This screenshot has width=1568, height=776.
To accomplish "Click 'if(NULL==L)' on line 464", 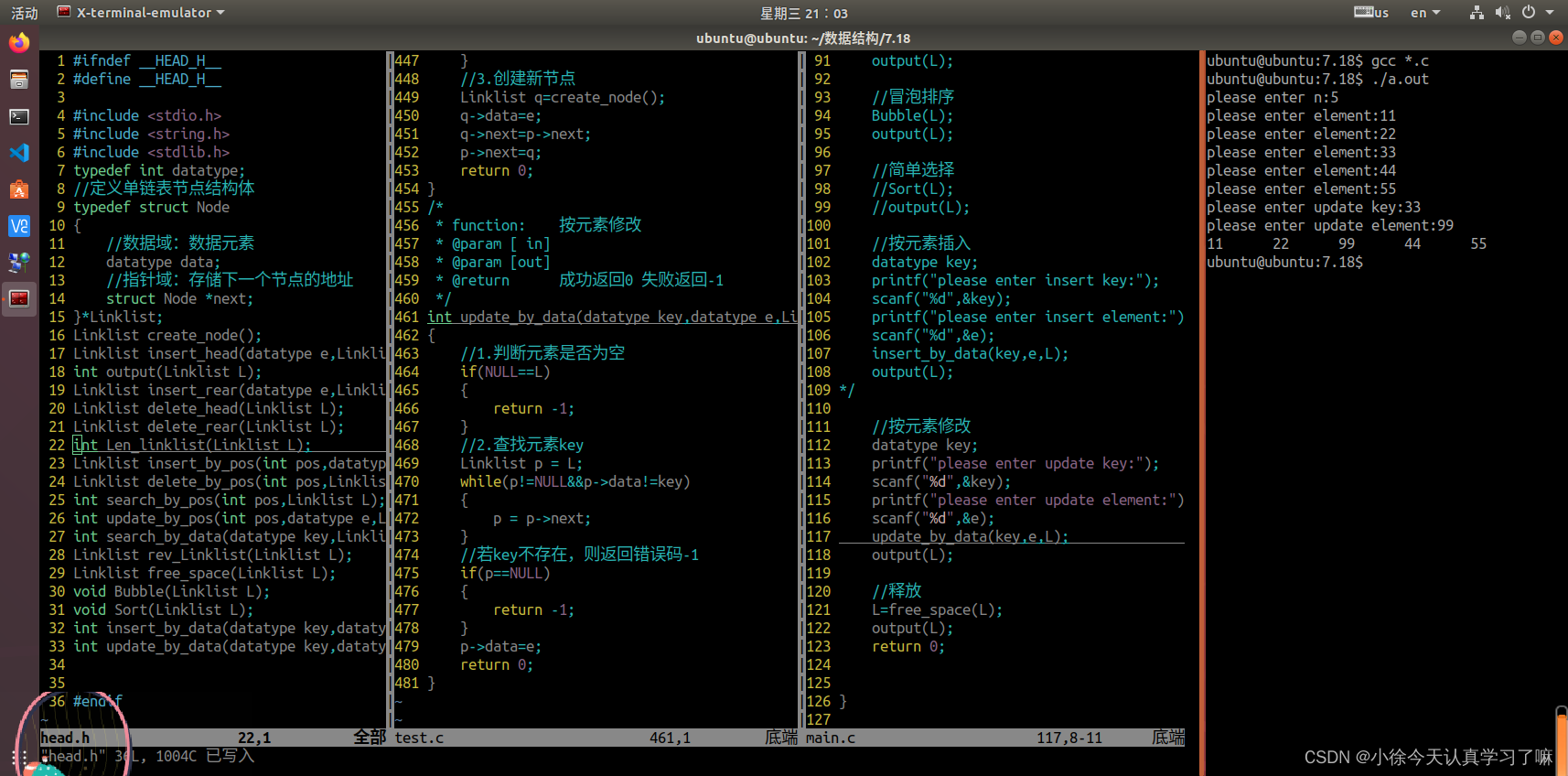I will click(x=505, y=372).
